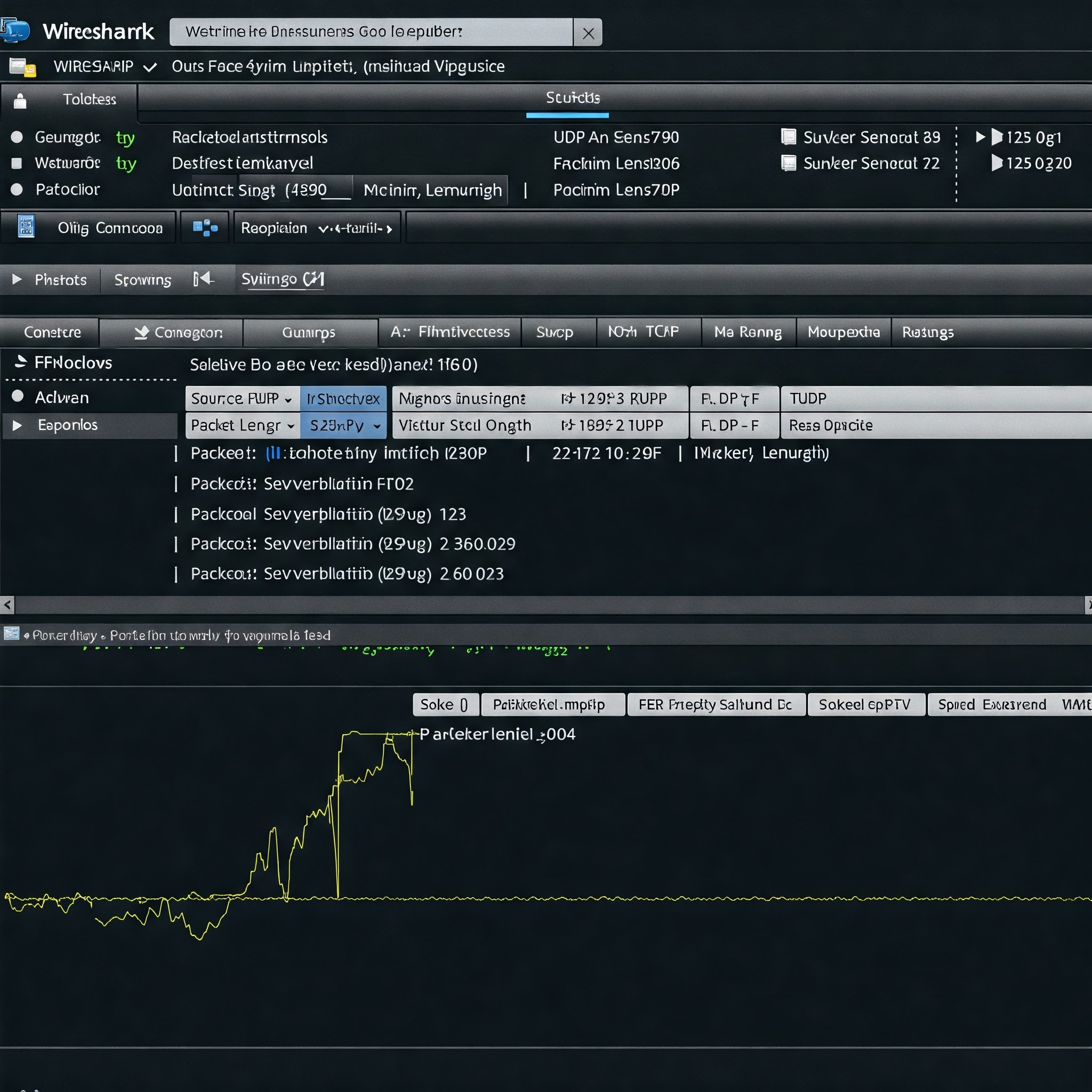Click the flag icon beside 125 0g1
The width and height of the screenshot is (1092, 1092).
pyautogui.click(x=997, y=138)
